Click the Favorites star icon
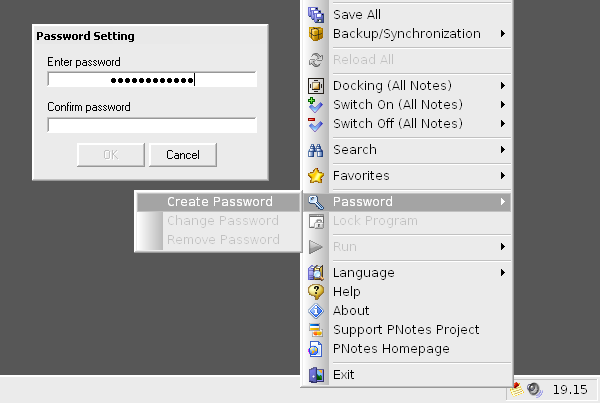Image resolution: width=600 pixels, height=403 pixels. coord(316,176)
